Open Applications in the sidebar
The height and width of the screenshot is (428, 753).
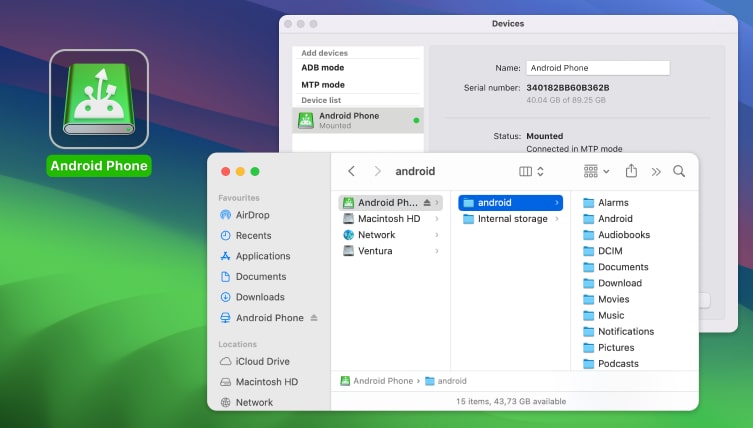(x=255, y=256)
